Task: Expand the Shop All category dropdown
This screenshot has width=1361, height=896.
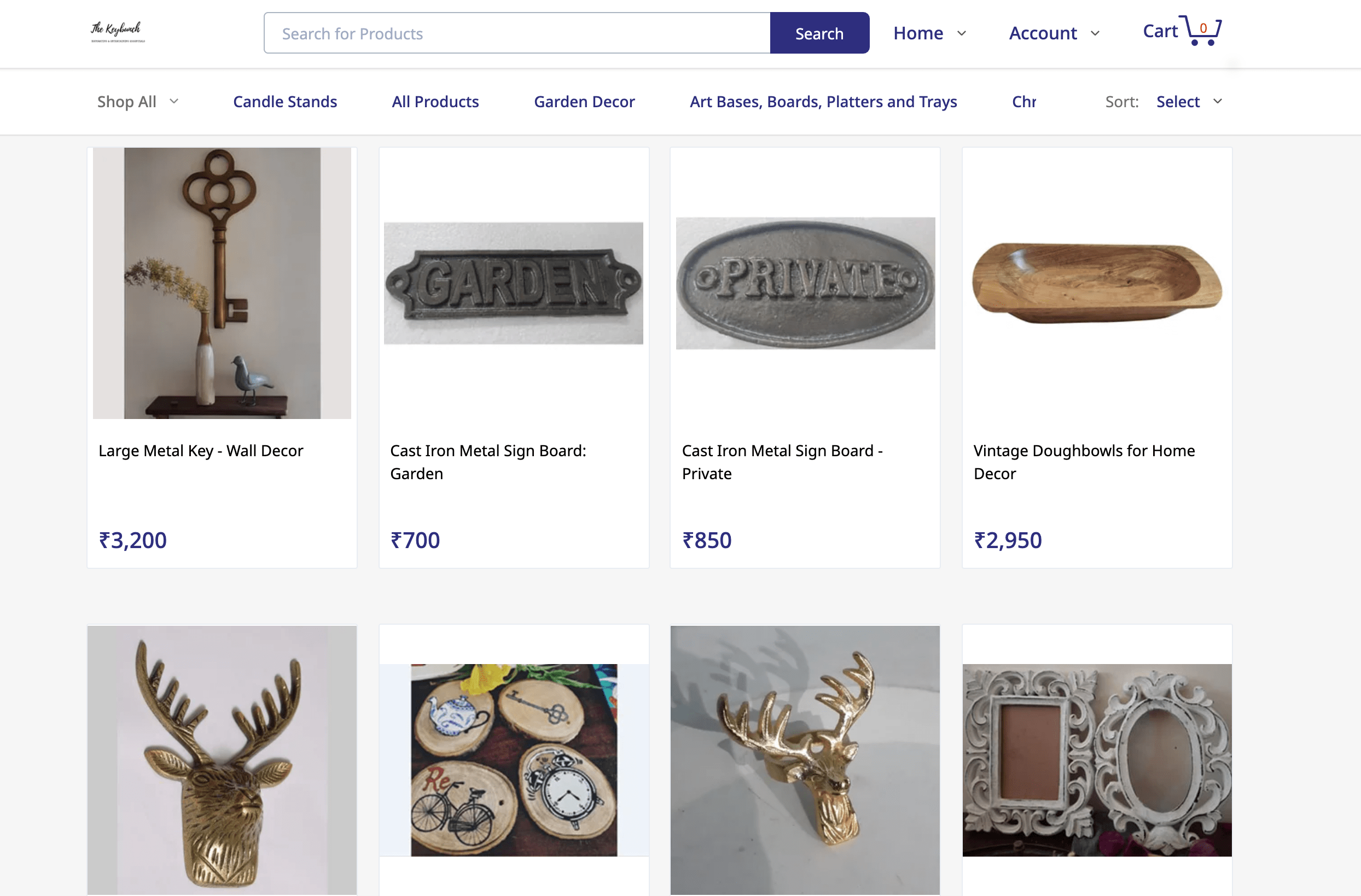Action: pyautogui.click(x=137, y=101)
